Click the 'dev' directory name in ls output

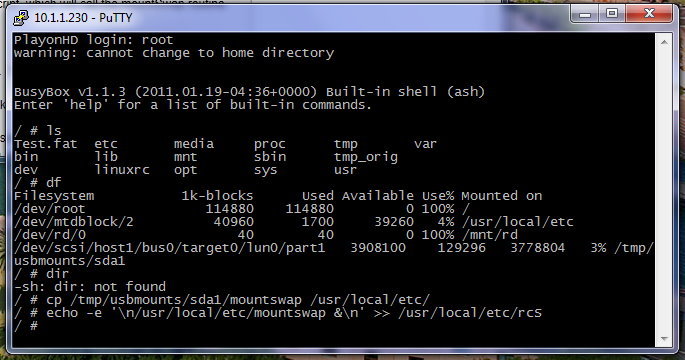(x=26, y=170)
